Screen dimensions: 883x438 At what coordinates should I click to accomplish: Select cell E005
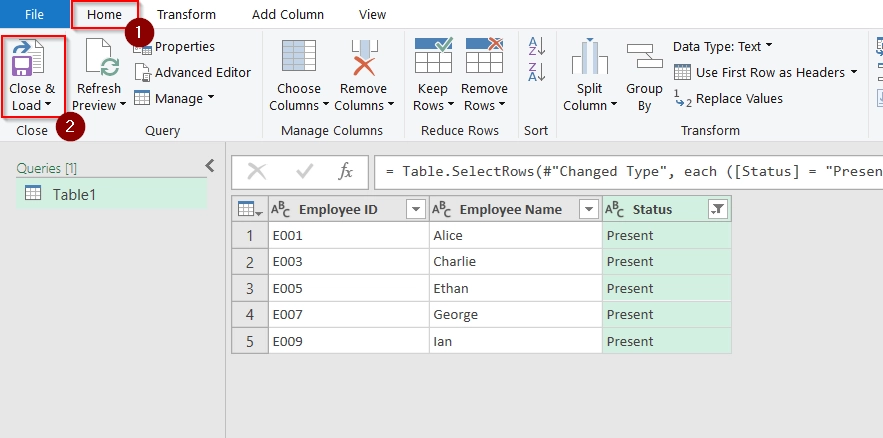click(349, 288)
